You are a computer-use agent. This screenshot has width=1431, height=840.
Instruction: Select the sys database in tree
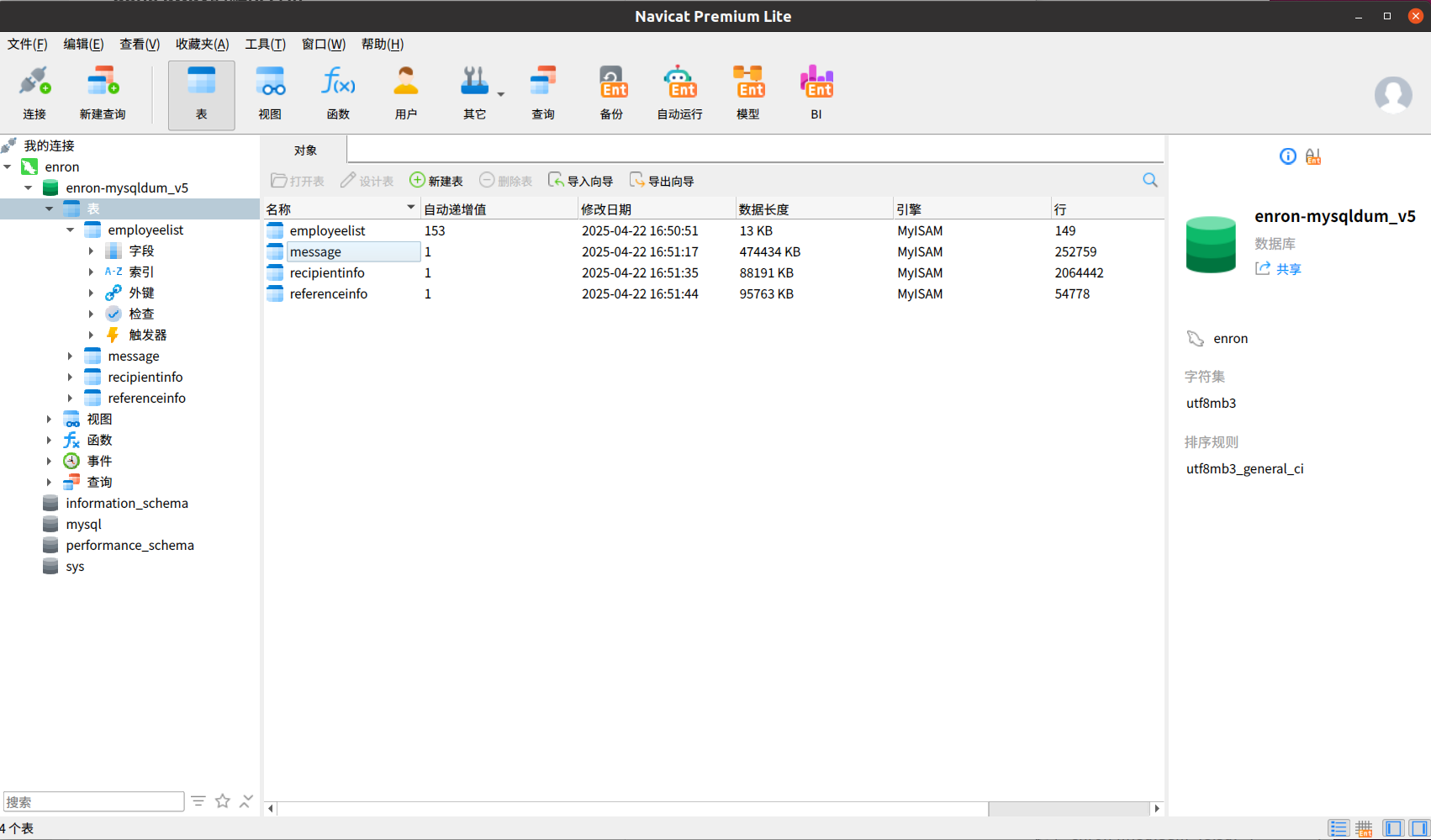pyautogui.click(x=75, y=566)
